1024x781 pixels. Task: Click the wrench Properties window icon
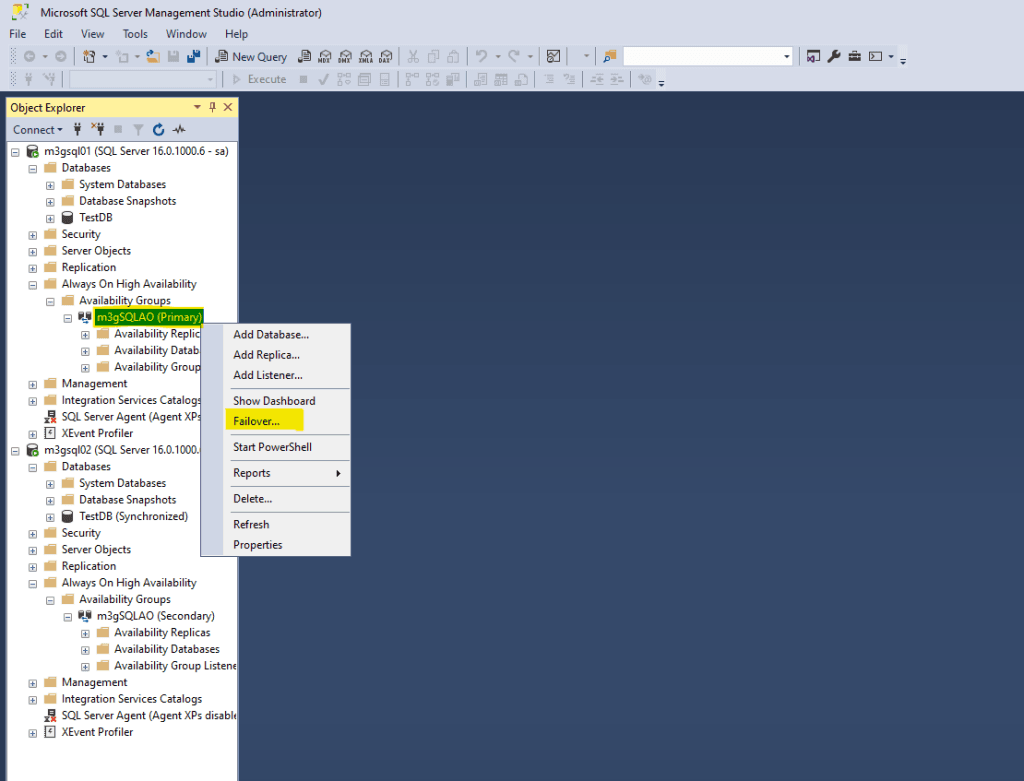click(x=833, y=57)
